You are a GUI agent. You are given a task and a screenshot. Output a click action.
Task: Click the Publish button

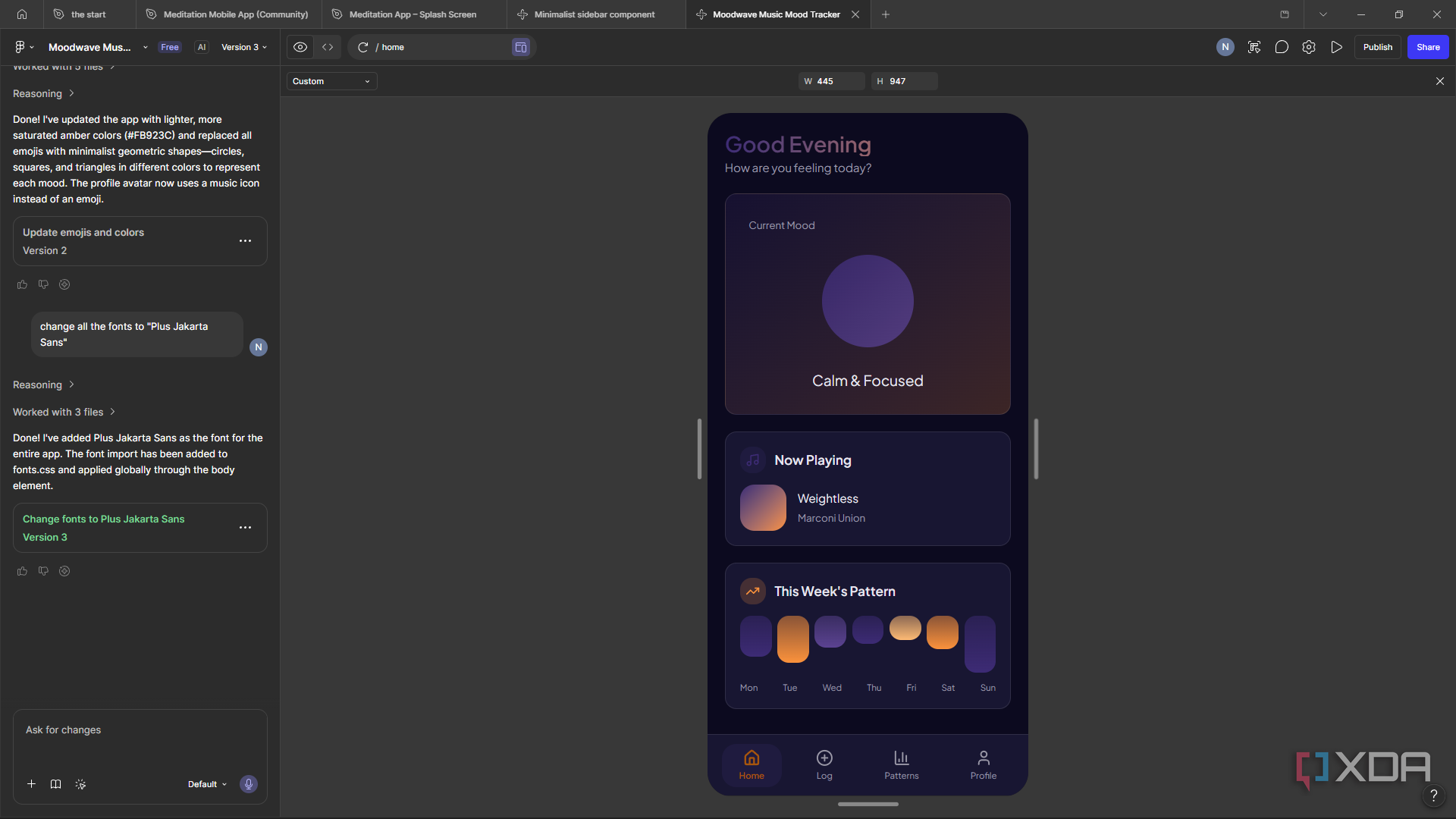pyautogui.click(x=1378, y=47)
